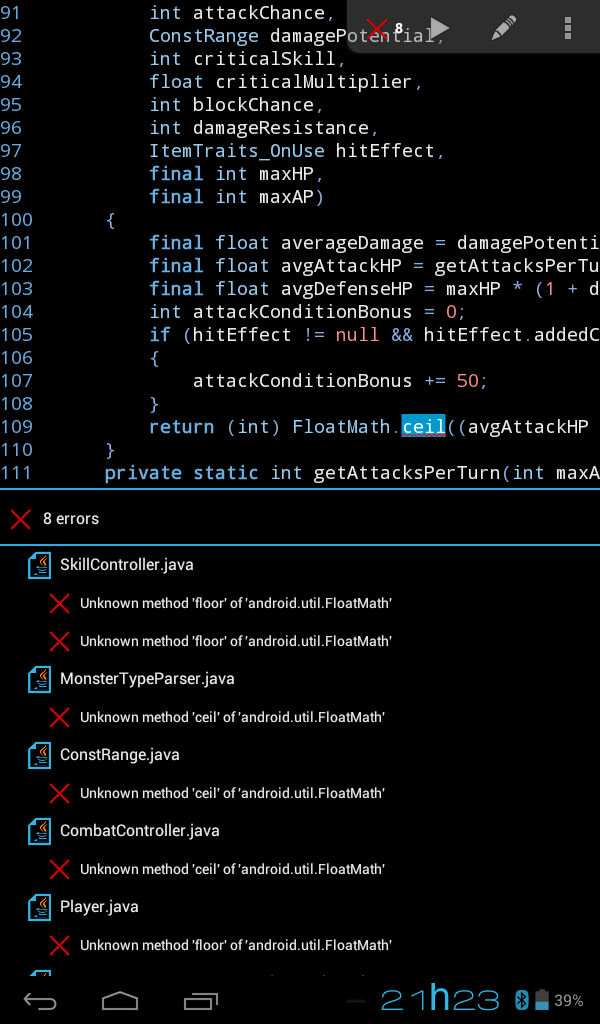Image resolution: width=600 pixels, height=1024 pixels.
Task: Open the recent apps button
Action: 201,1000
